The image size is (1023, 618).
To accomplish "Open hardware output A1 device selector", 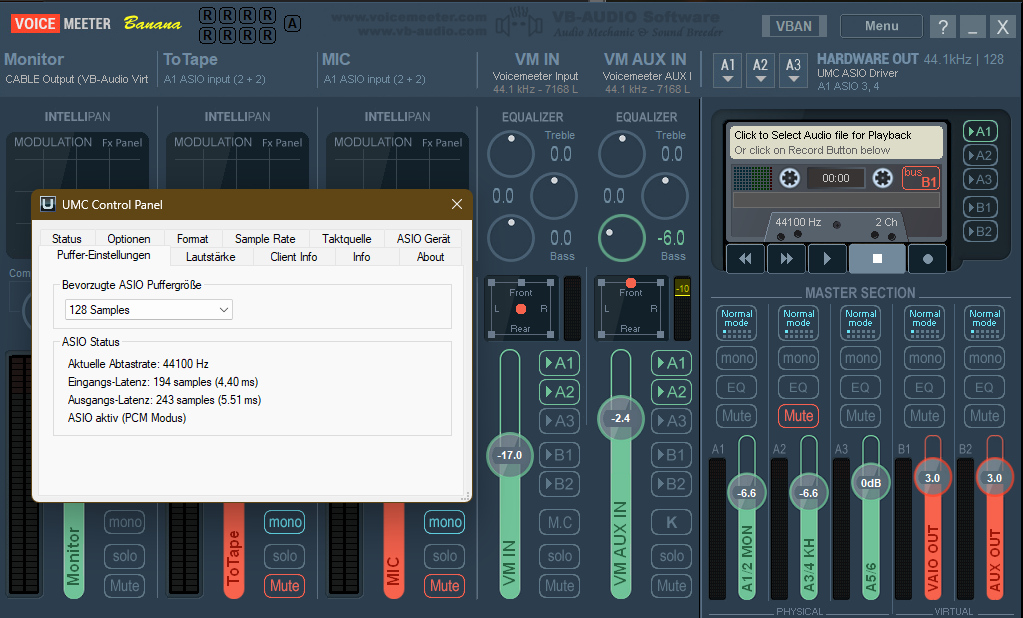I will [x=728, y=70].
